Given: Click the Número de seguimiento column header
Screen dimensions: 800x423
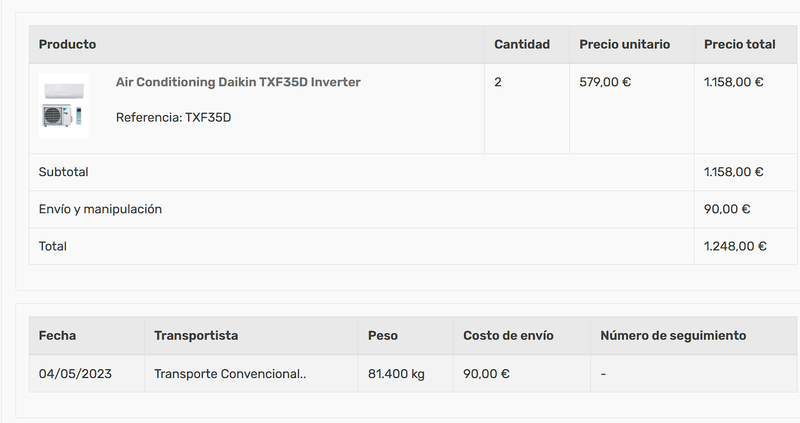Looking at the screenshot, I should (x=673, y=335).
